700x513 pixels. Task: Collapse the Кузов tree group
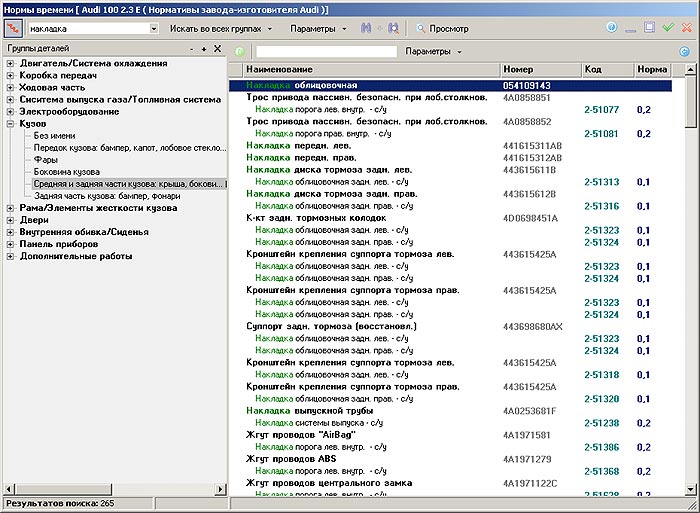(10, 123)
